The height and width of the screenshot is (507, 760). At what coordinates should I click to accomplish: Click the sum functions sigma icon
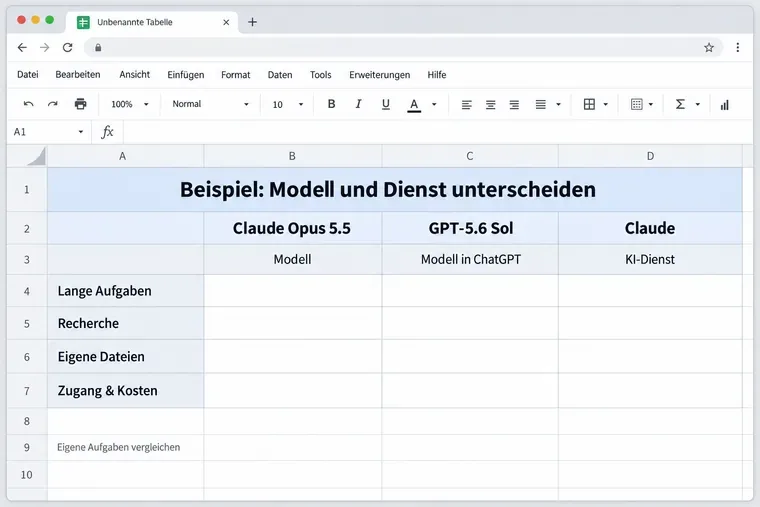point(681,104)
